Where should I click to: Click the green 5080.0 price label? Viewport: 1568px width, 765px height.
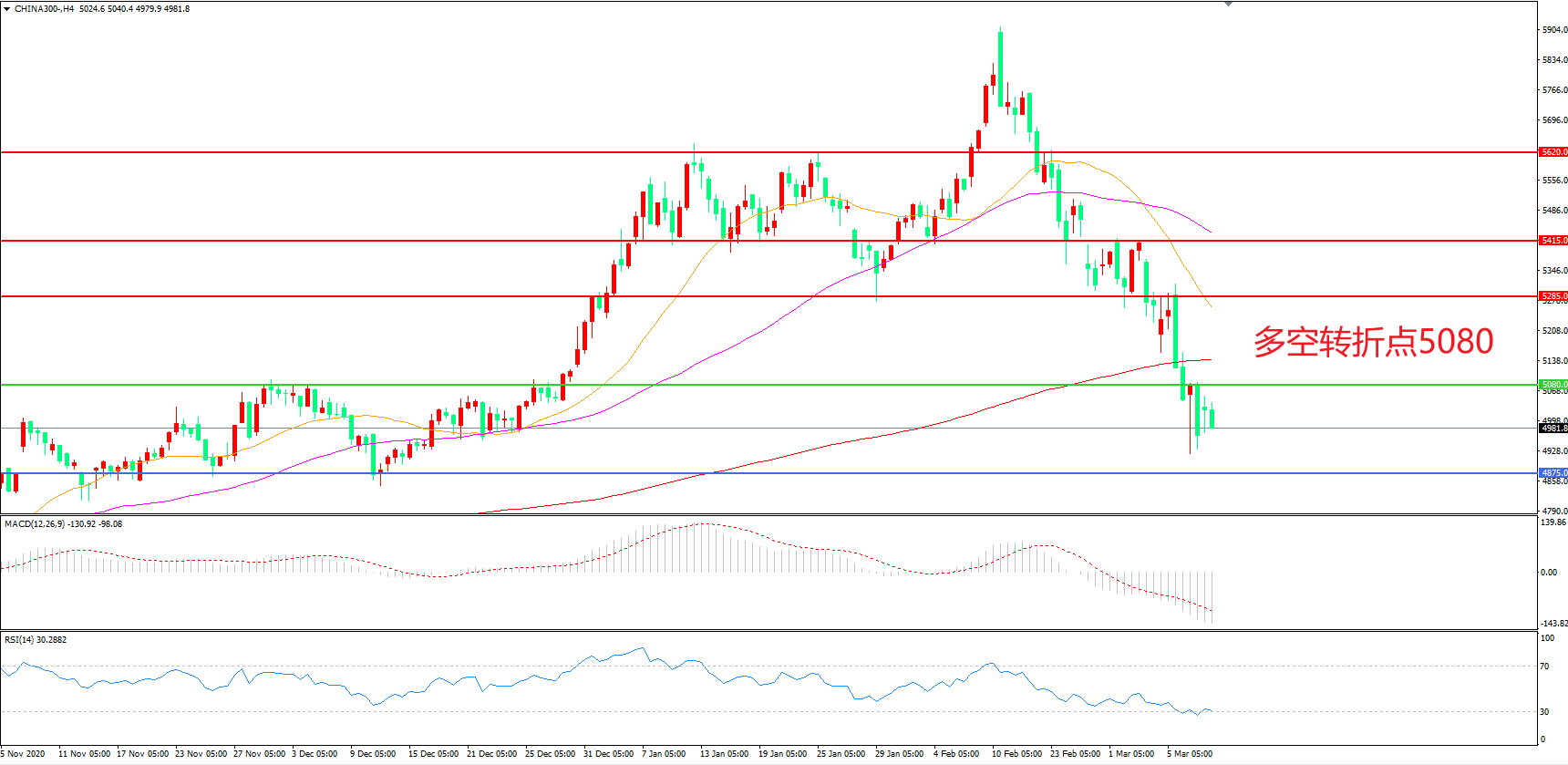[x=1553, y=385]
